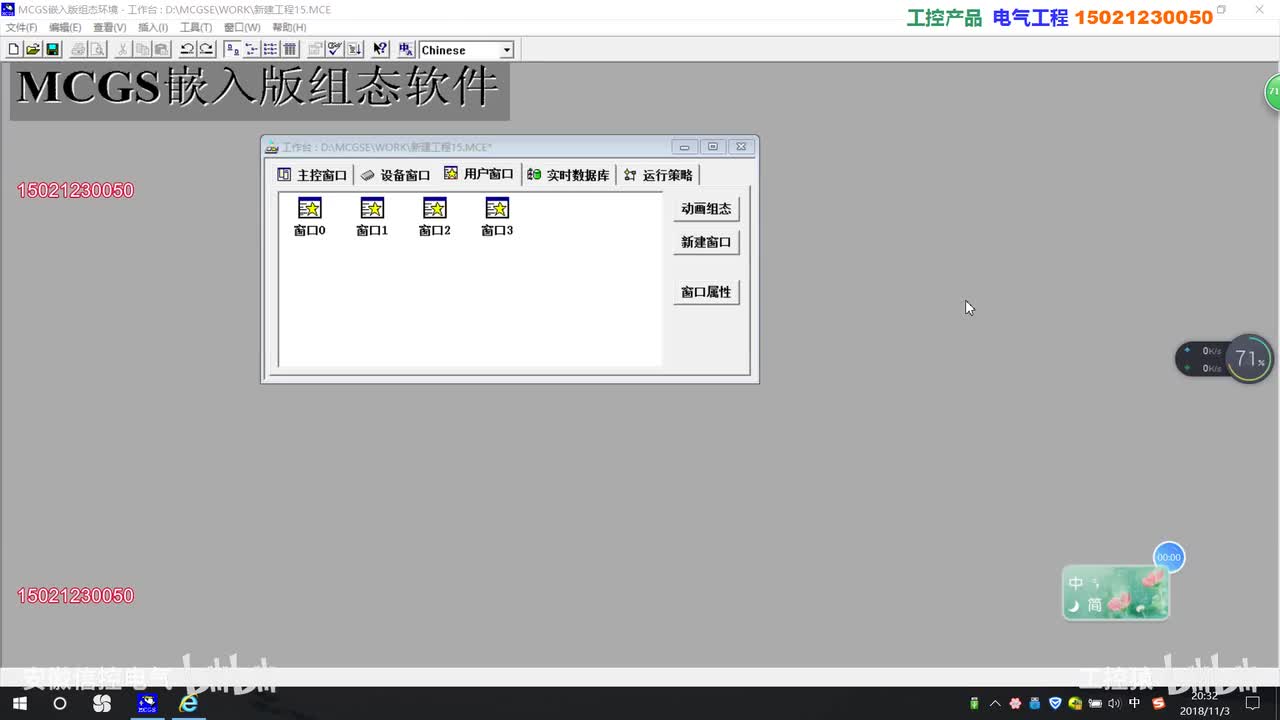This screenshot has height=720, width=1280.
Task: Open the 工具(T) menu
Action: coord(195,28)
